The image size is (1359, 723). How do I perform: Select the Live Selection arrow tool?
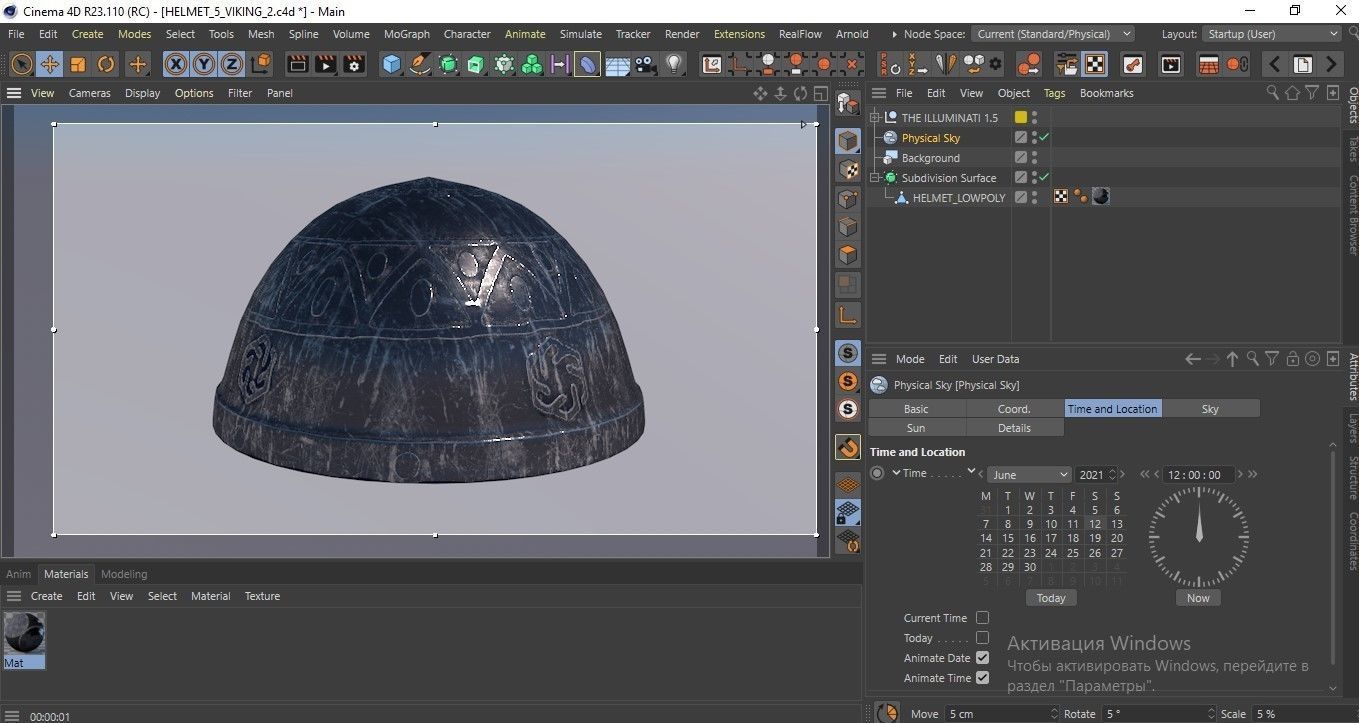(x=21, y=64)
